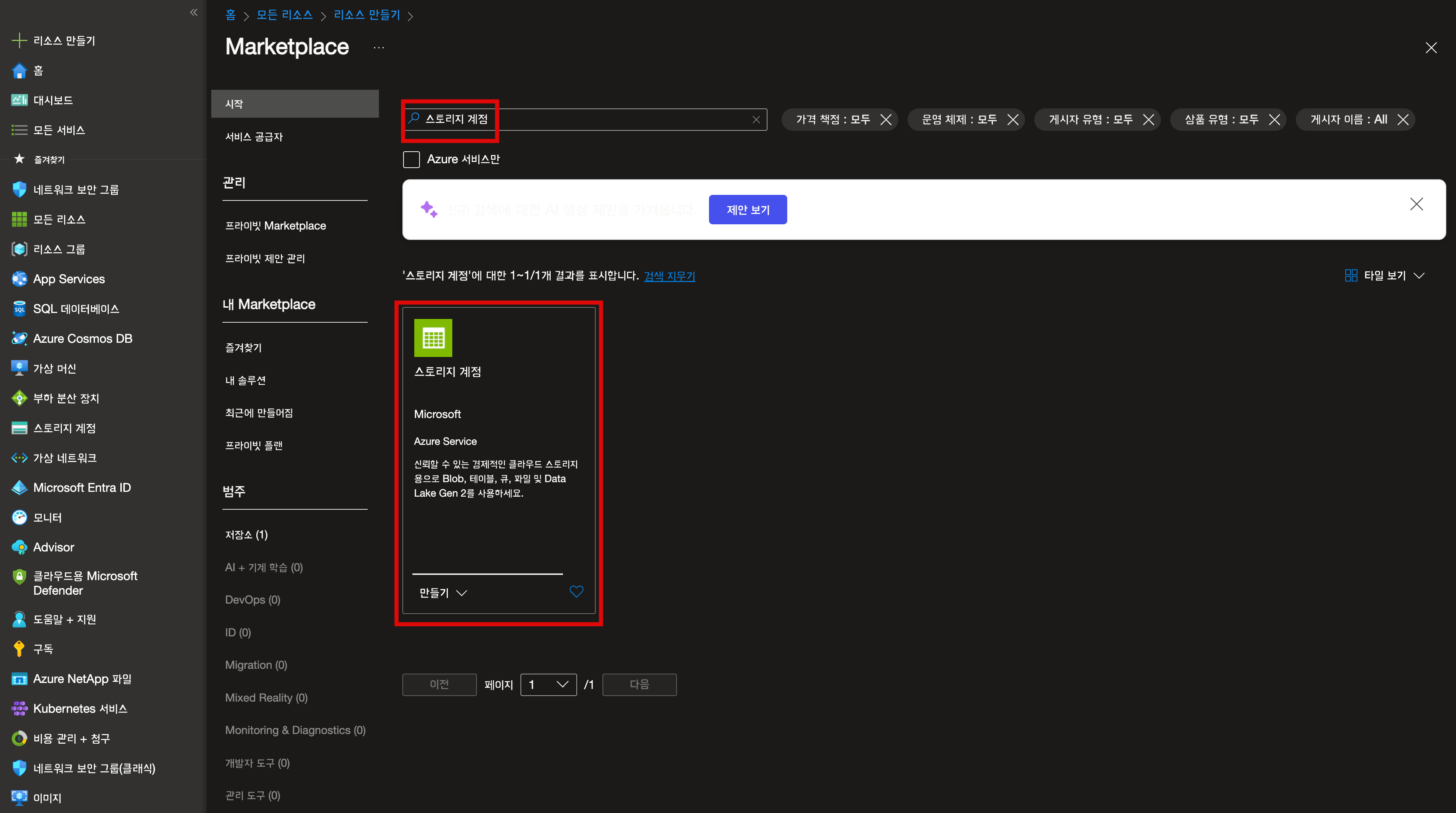This screenshot has width=1456, height=813.
Task: Remove the 운영 체제 : 모두 filter
Action: (1012, 119)
